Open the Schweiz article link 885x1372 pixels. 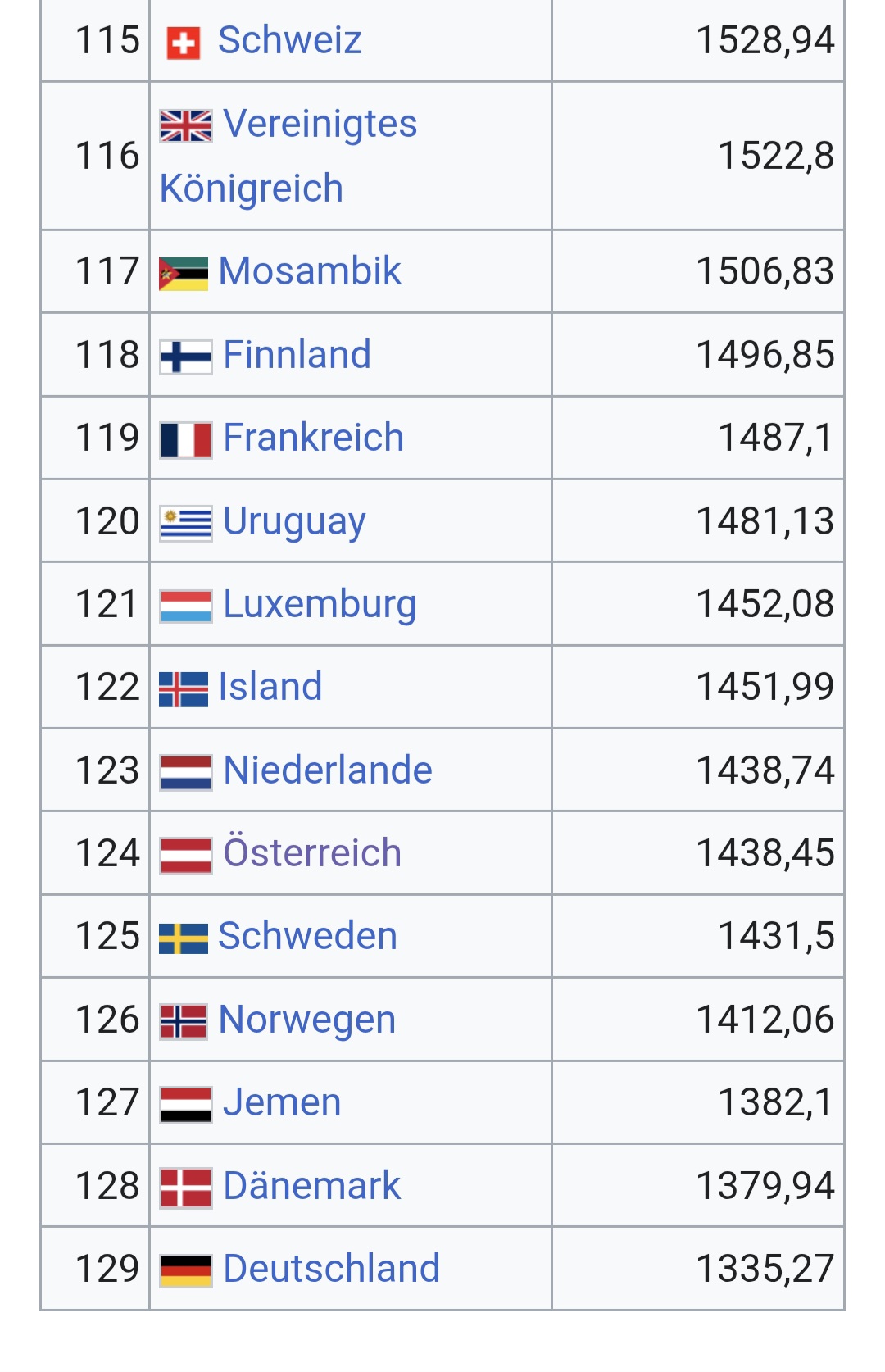click(x=290, y=40)
